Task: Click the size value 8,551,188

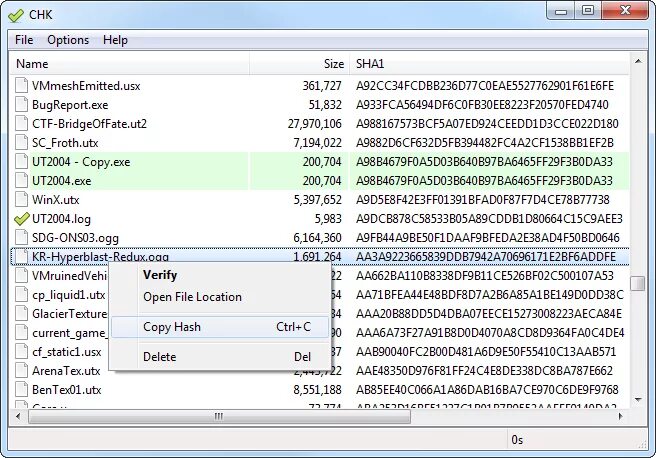Action: [318, 390]
